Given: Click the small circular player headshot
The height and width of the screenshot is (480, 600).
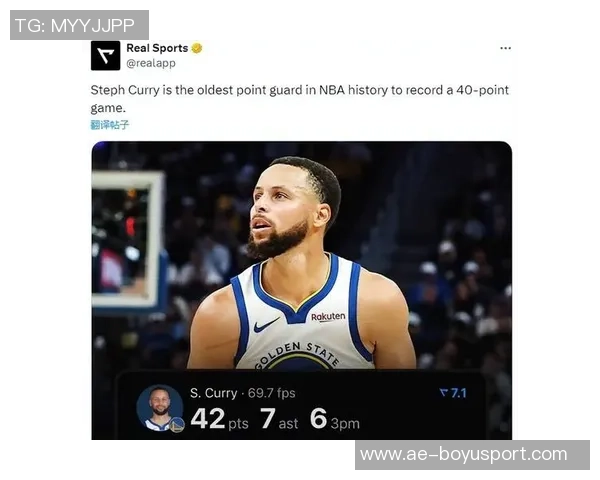Looking at the screenshot, I should (160, 408).
